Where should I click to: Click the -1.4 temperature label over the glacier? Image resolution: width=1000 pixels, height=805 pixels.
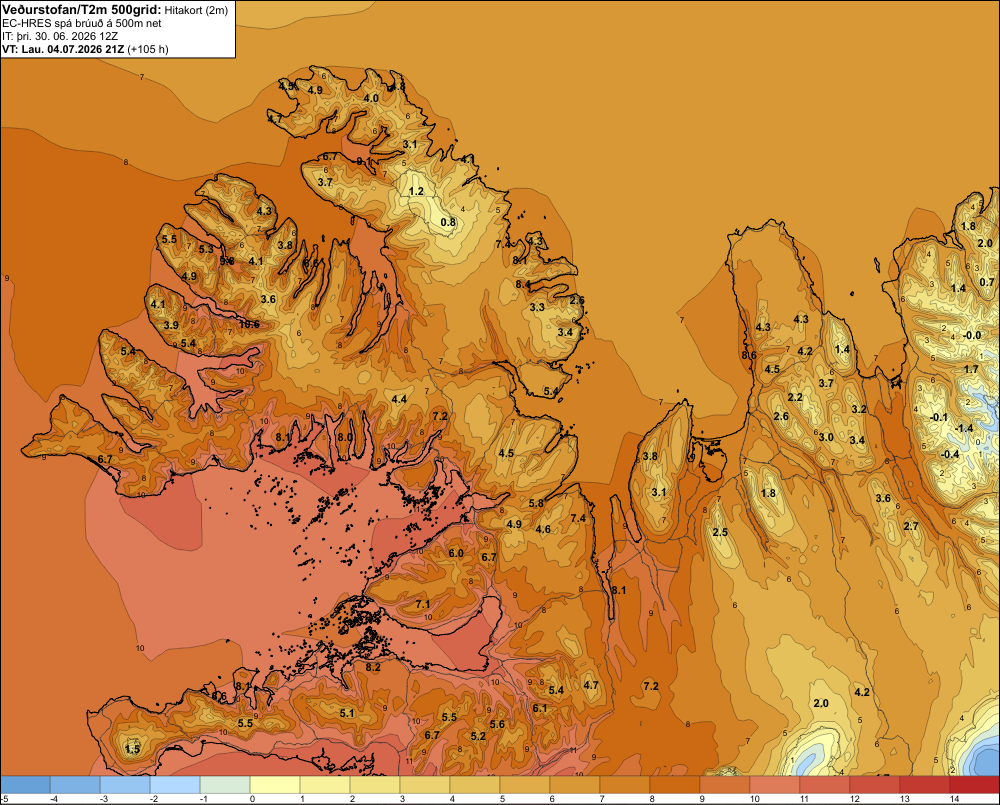coord(964,428)
